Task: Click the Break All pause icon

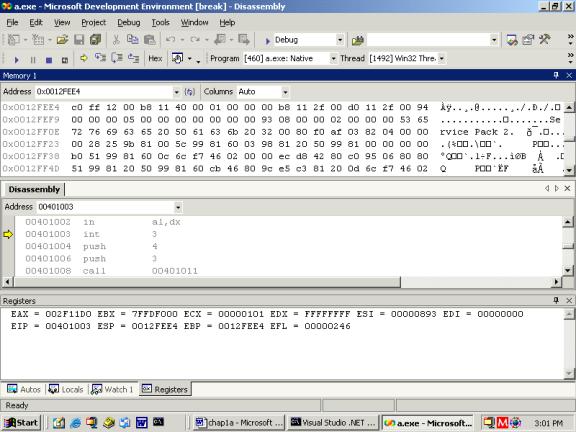Action: 33,60
